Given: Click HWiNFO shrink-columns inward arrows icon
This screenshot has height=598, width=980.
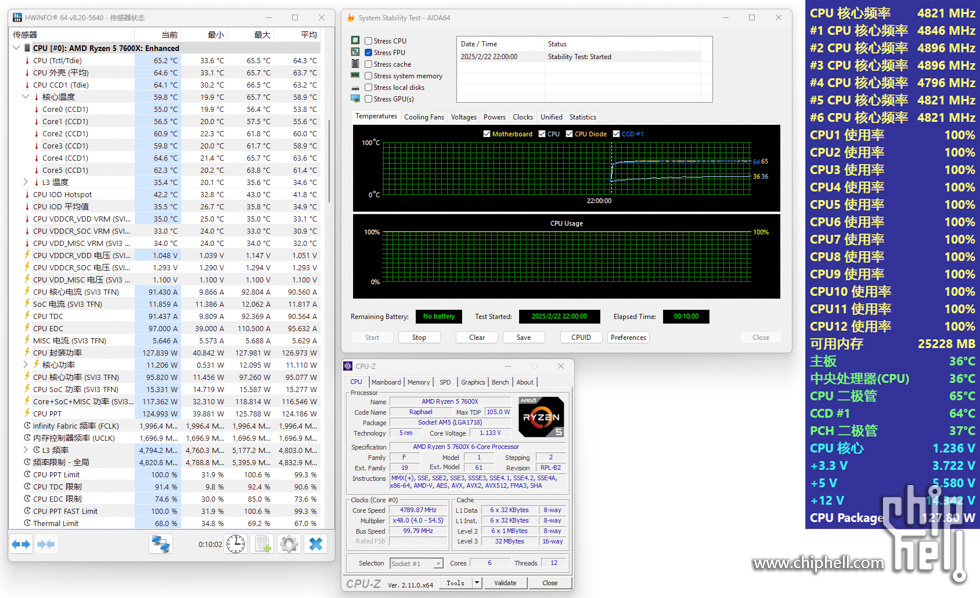Looking at the screenshot, I should 46,544.
